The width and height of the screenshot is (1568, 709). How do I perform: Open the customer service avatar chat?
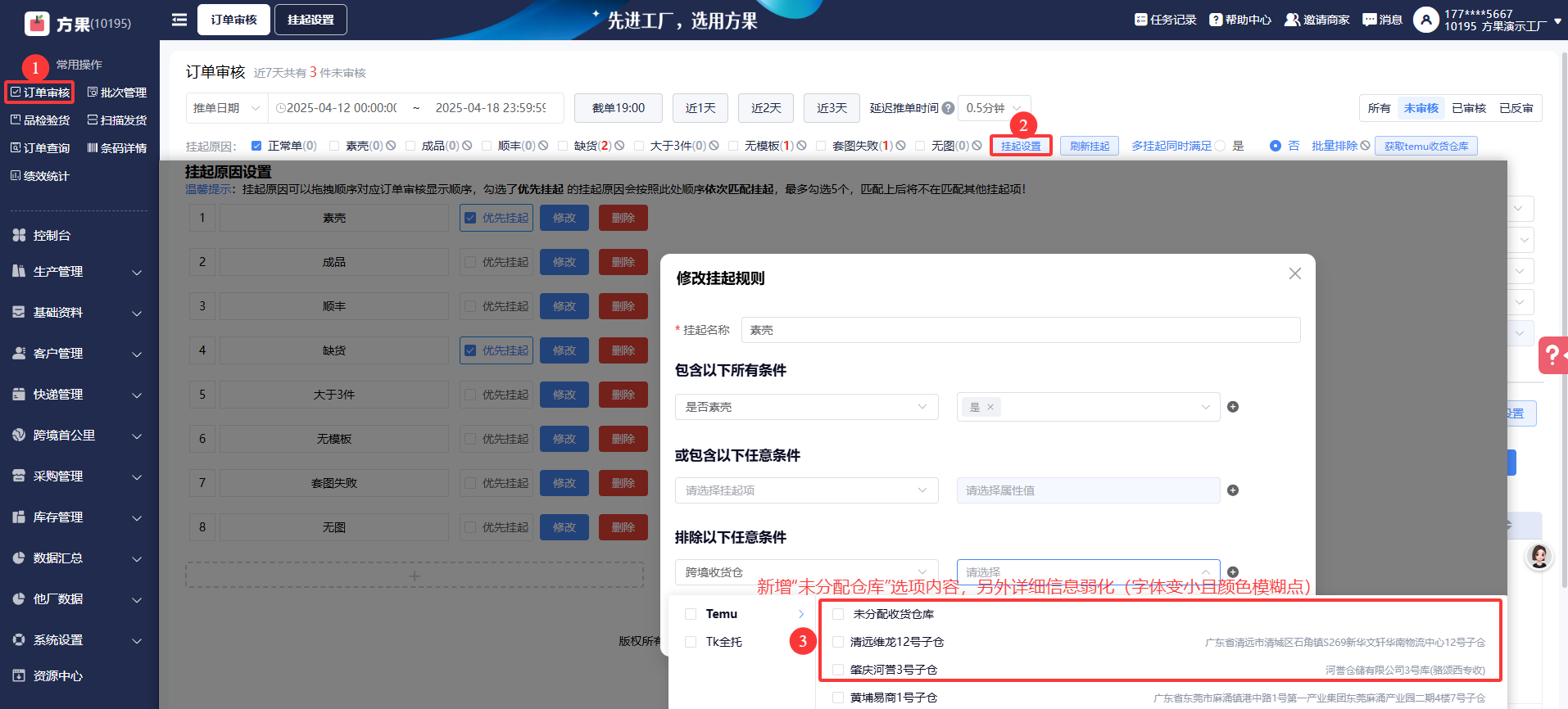(1539, 557)
